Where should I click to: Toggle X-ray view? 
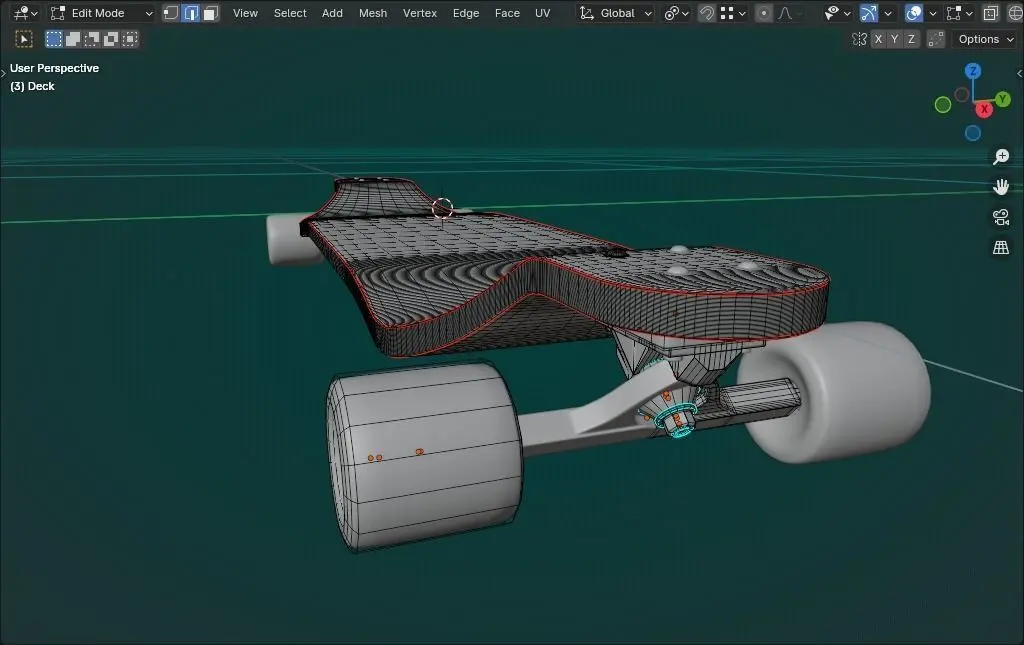991,13
